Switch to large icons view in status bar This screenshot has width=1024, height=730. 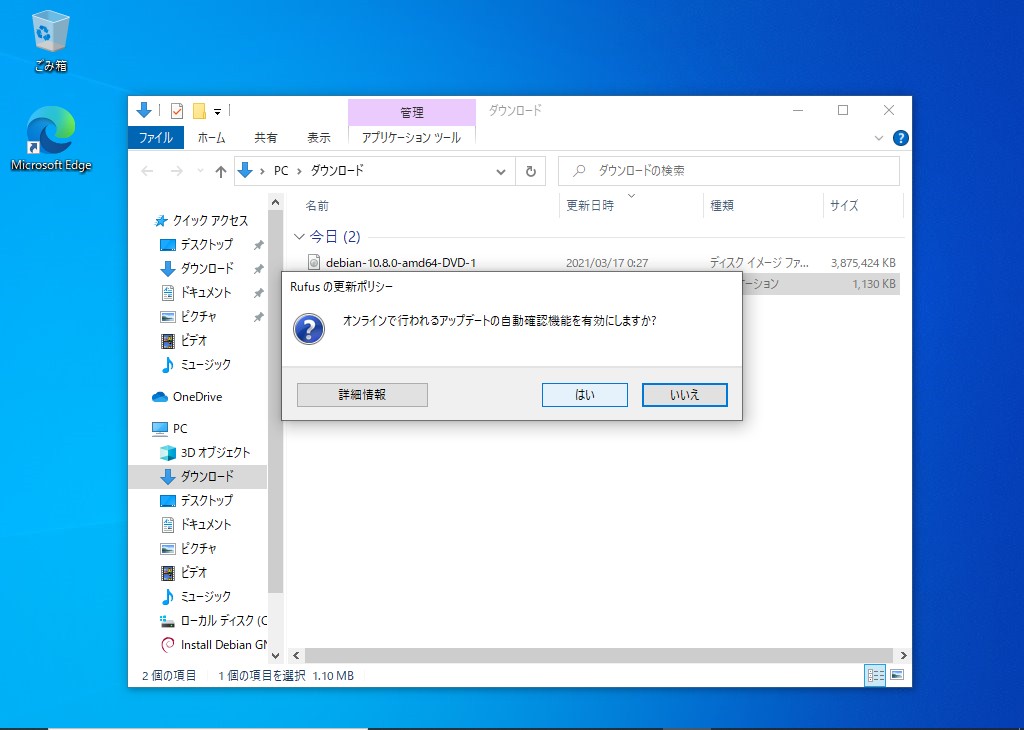point(897,675)
